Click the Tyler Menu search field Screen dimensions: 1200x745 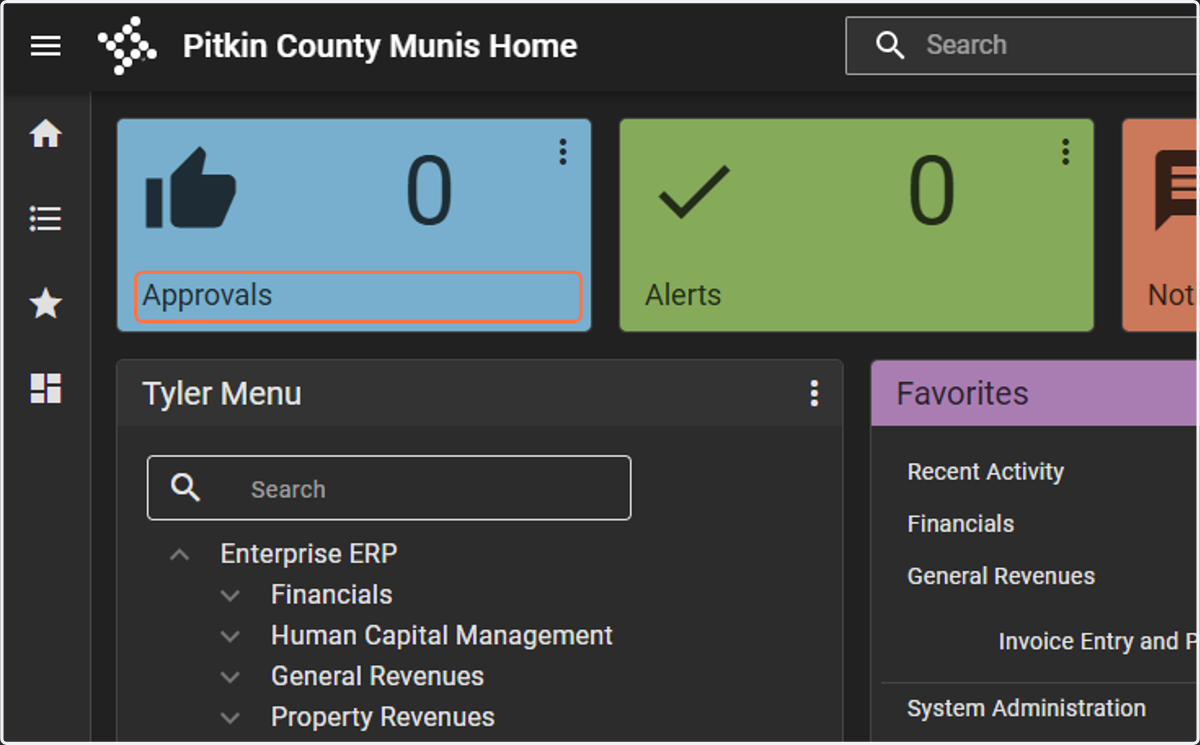point(389,488)
